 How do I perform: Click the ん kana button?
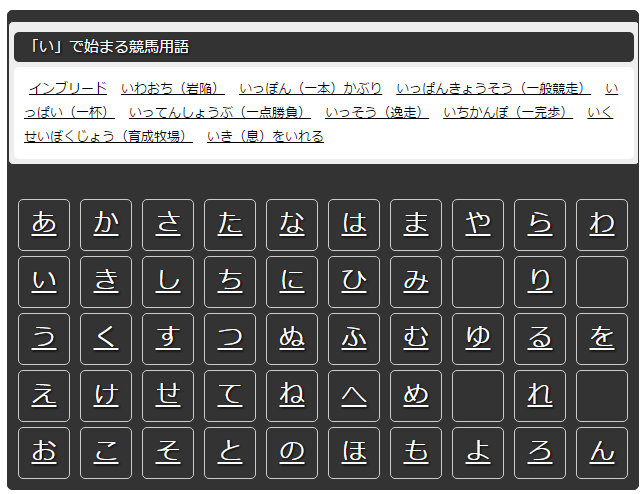602,453
